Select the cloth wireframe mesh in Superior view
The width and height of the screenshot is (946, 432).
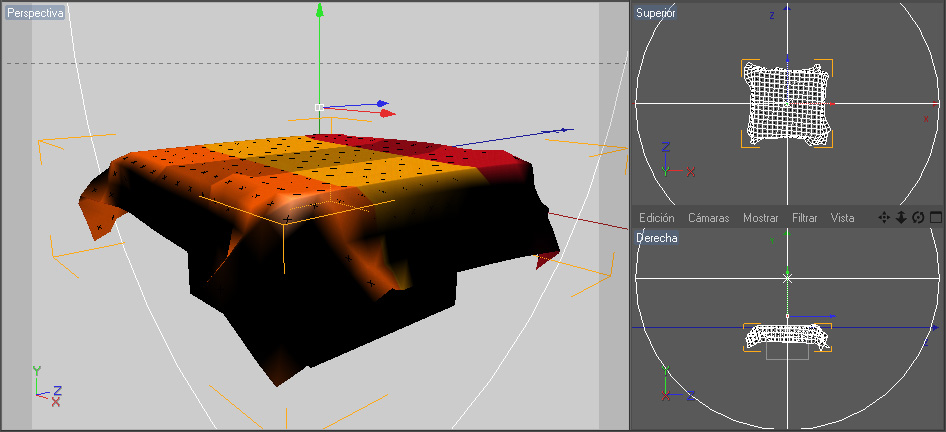(787, 103)
